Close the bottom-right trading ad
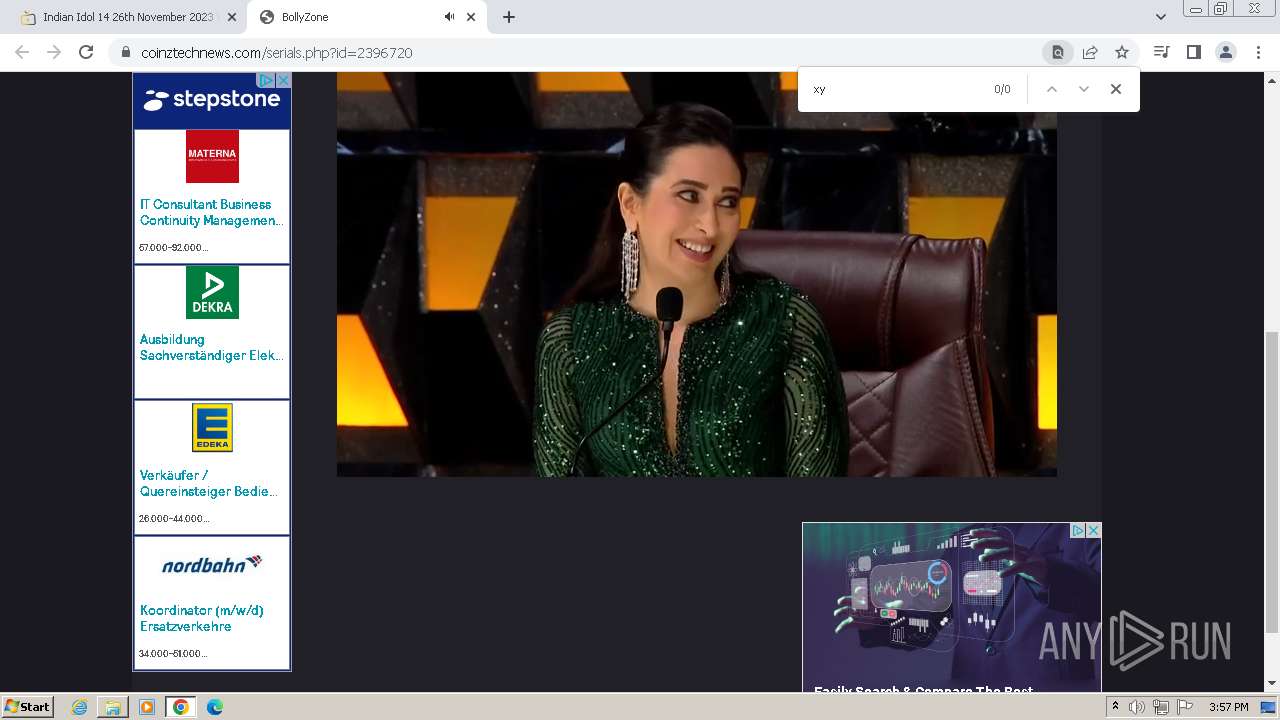This screenshot has width=1280, height=720. click(1093, 530)
